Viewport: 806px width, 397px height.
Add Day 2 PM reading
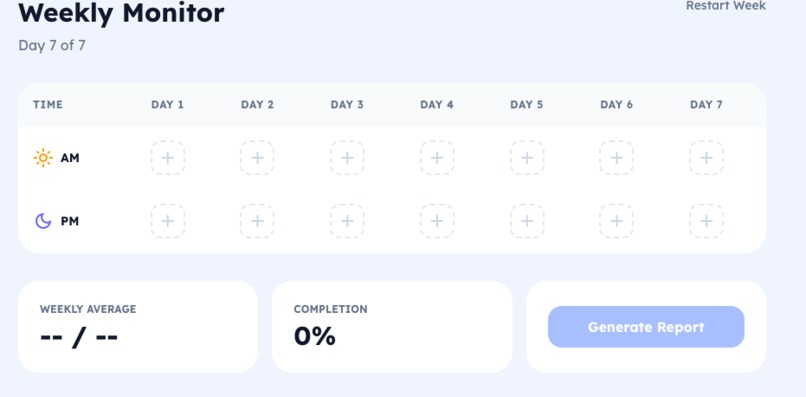click(257, 221)
